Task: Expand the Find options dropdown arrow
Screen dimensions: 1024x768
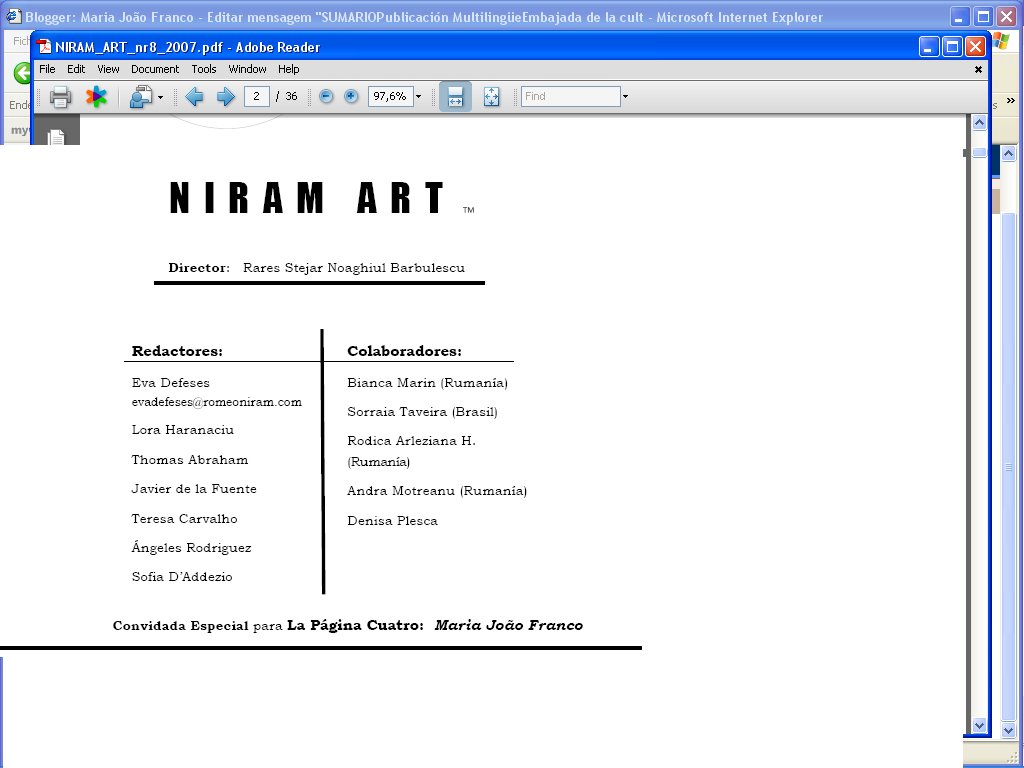Action: [x=625, y=96]
